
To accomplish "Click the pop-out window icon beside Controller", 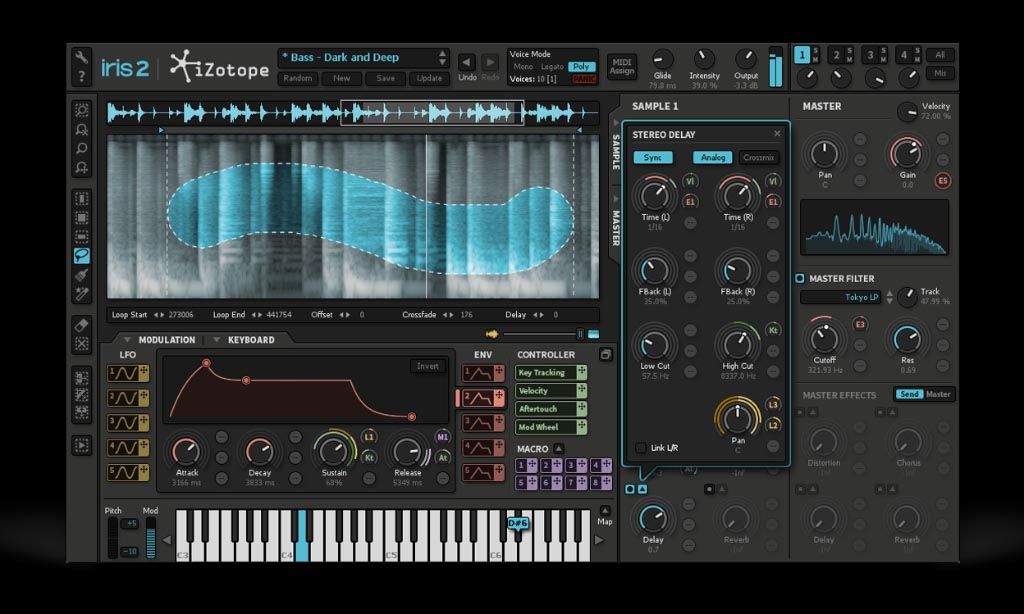I will pyautogui.click(x=605, y=355).
